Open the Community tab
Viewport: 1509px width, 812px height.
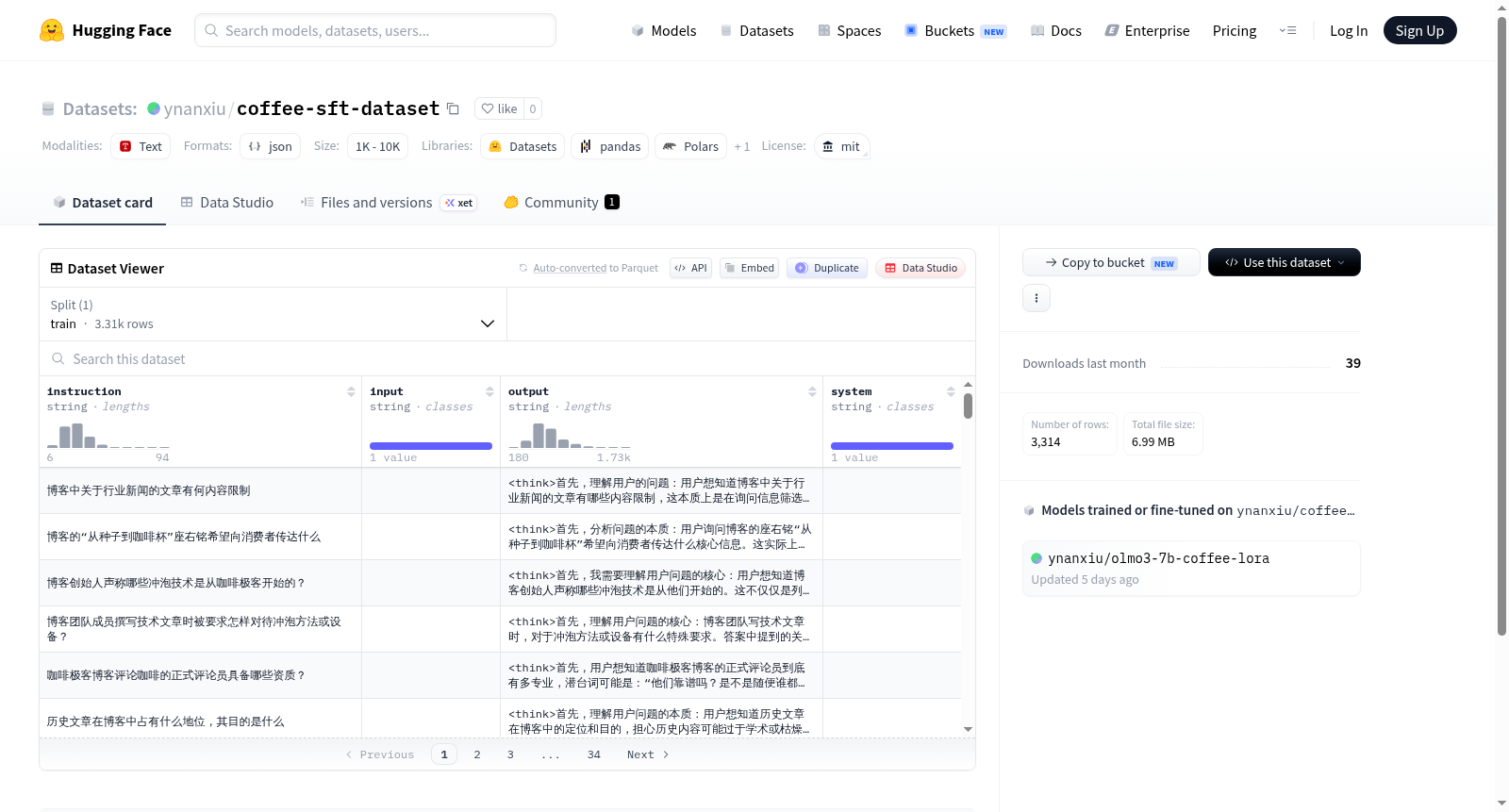pyautogui.click(x=561, y=202)
